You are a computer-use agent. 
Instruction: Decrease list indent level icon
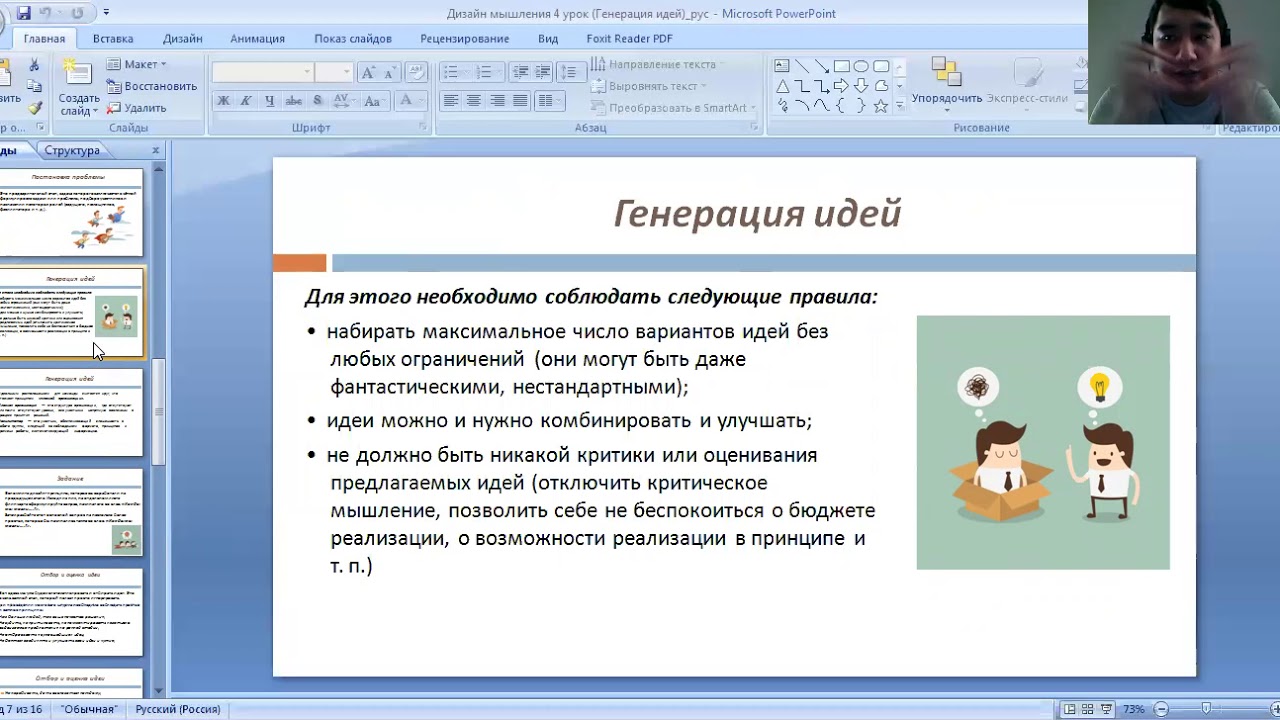click(x=520, y=72)
